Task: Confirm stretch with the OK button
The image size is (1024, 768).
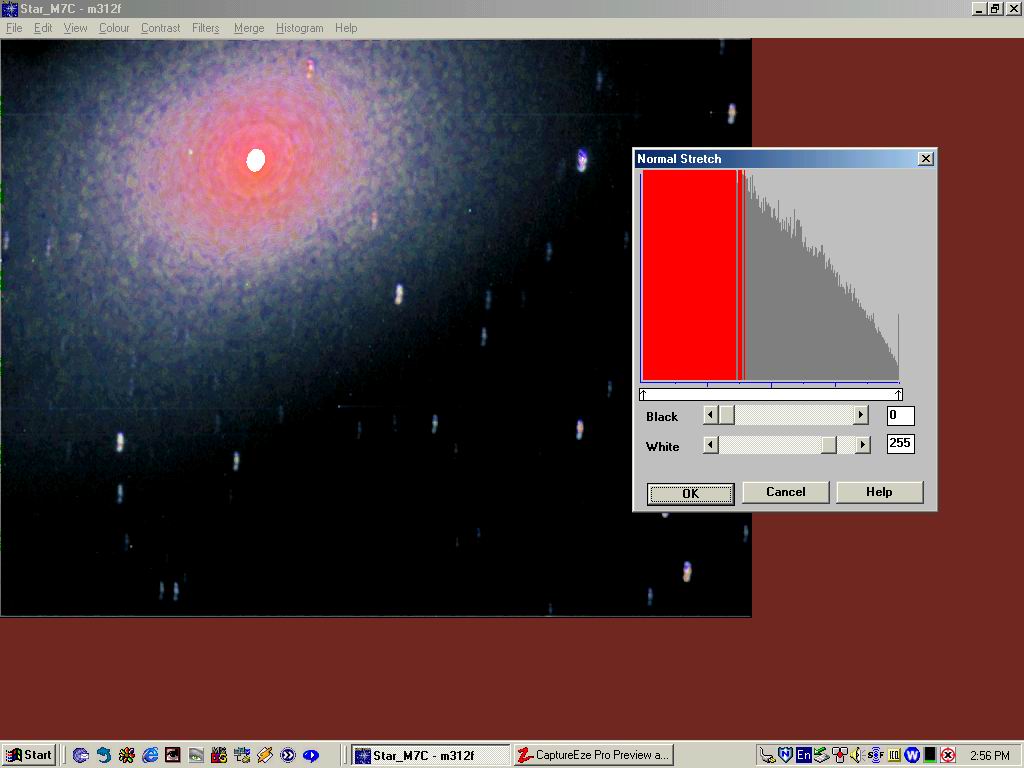Action: click(x=690, y=494)
